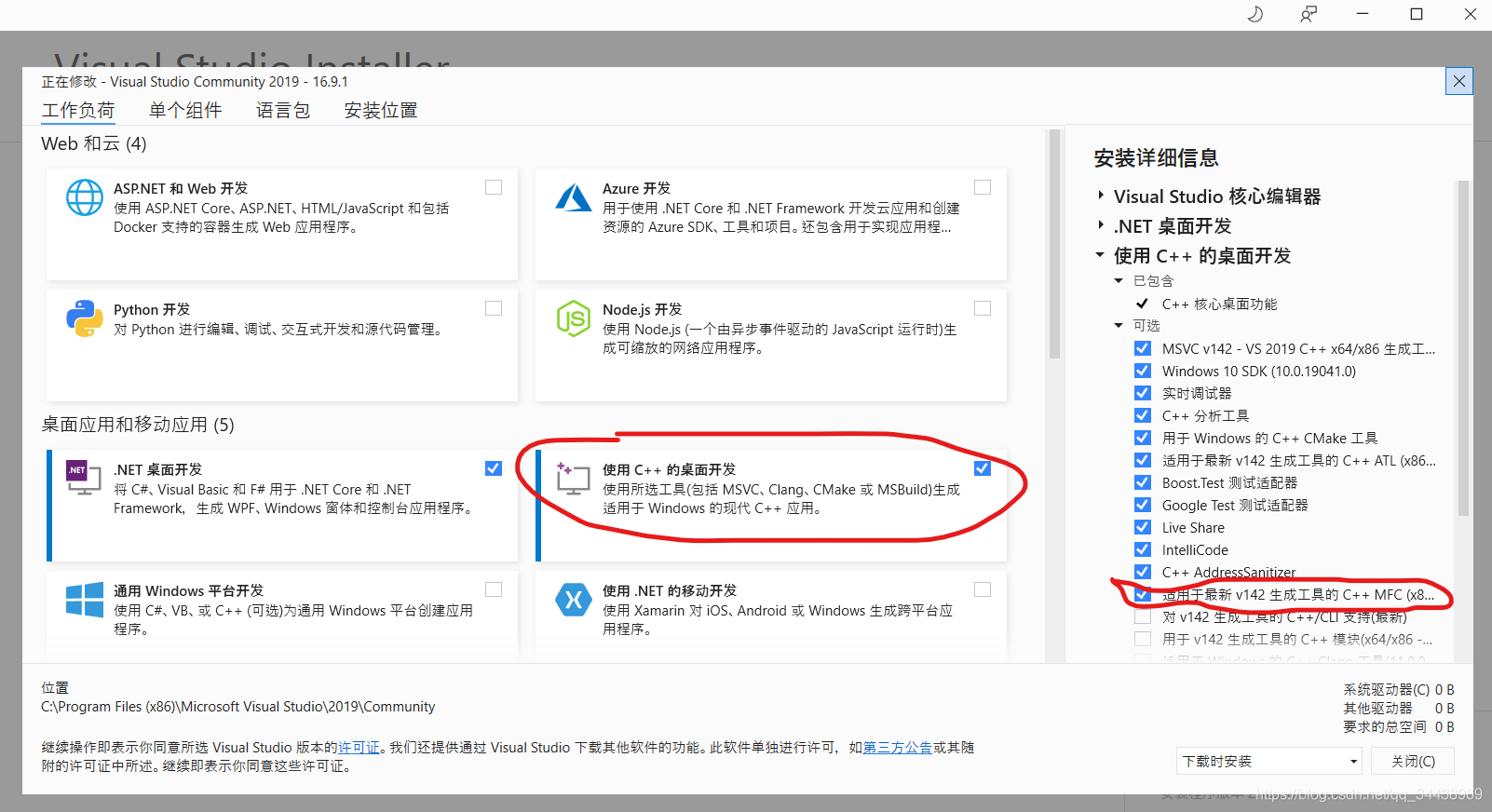Click the 桌面应用和移动应用 (5) heading
Image resolution: width=1492 pixels, height=812 pixels.
138,425
